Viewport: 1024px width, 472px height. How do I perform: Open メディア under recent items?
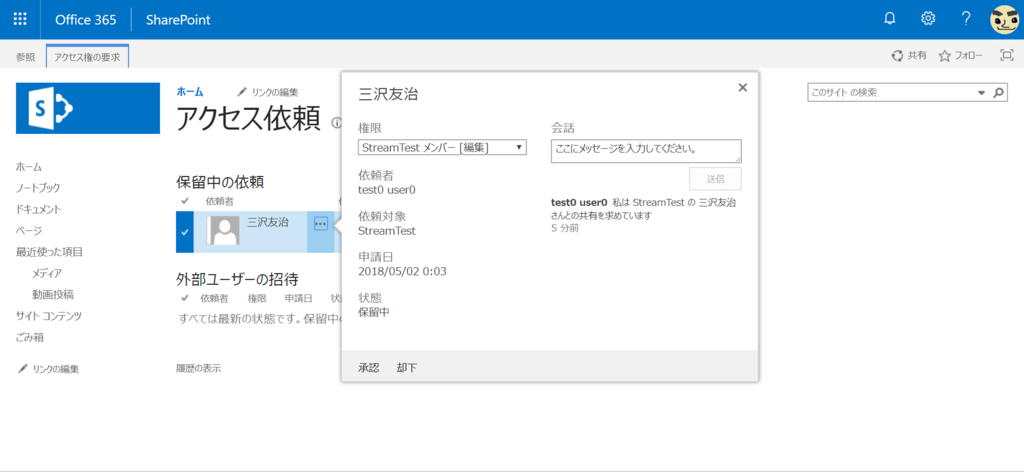(47, 274)
